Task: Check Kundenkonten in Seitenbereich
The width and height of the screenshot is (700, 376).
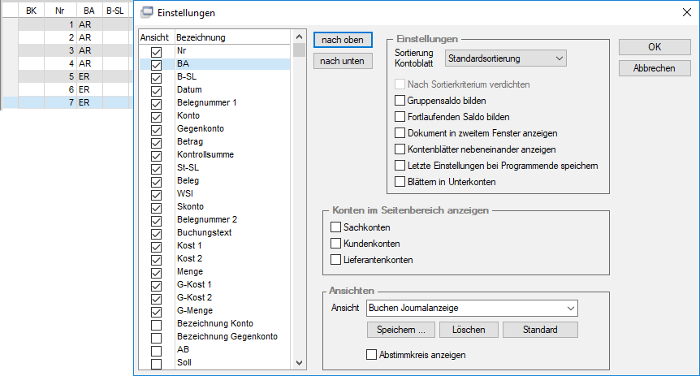Action: pos(336,243)
